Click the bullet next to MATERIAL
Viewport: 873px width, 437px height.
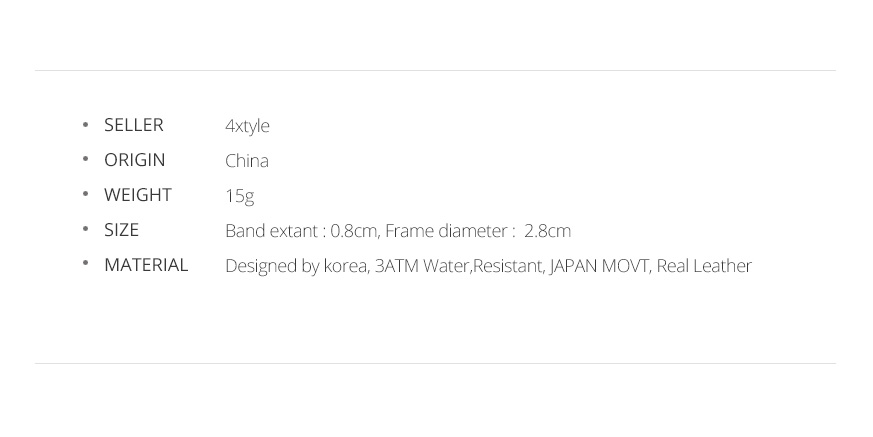click(85, 264)
